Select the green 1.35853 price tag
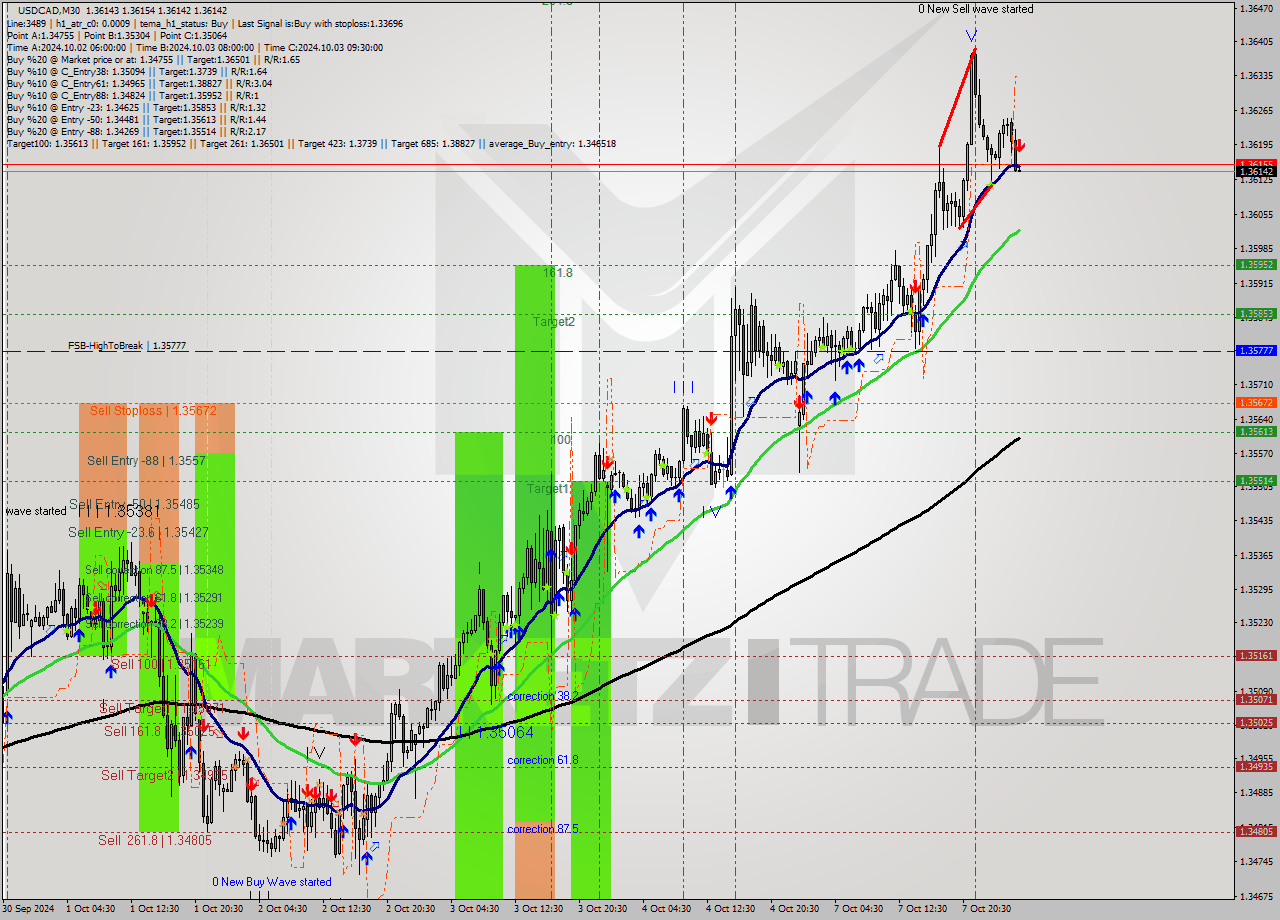Viewport: 1280px width, 920px height. coord(1256,314)
